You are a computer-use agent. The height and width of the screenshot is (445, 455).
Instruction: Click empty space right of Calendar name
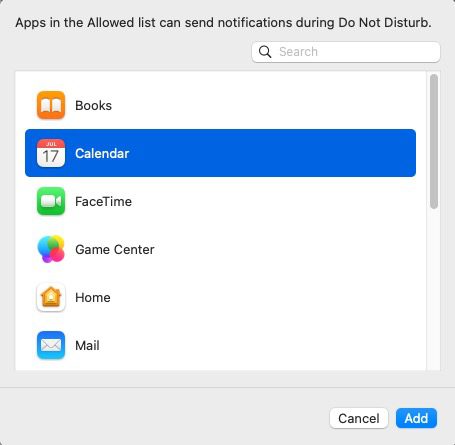[272, 153]
